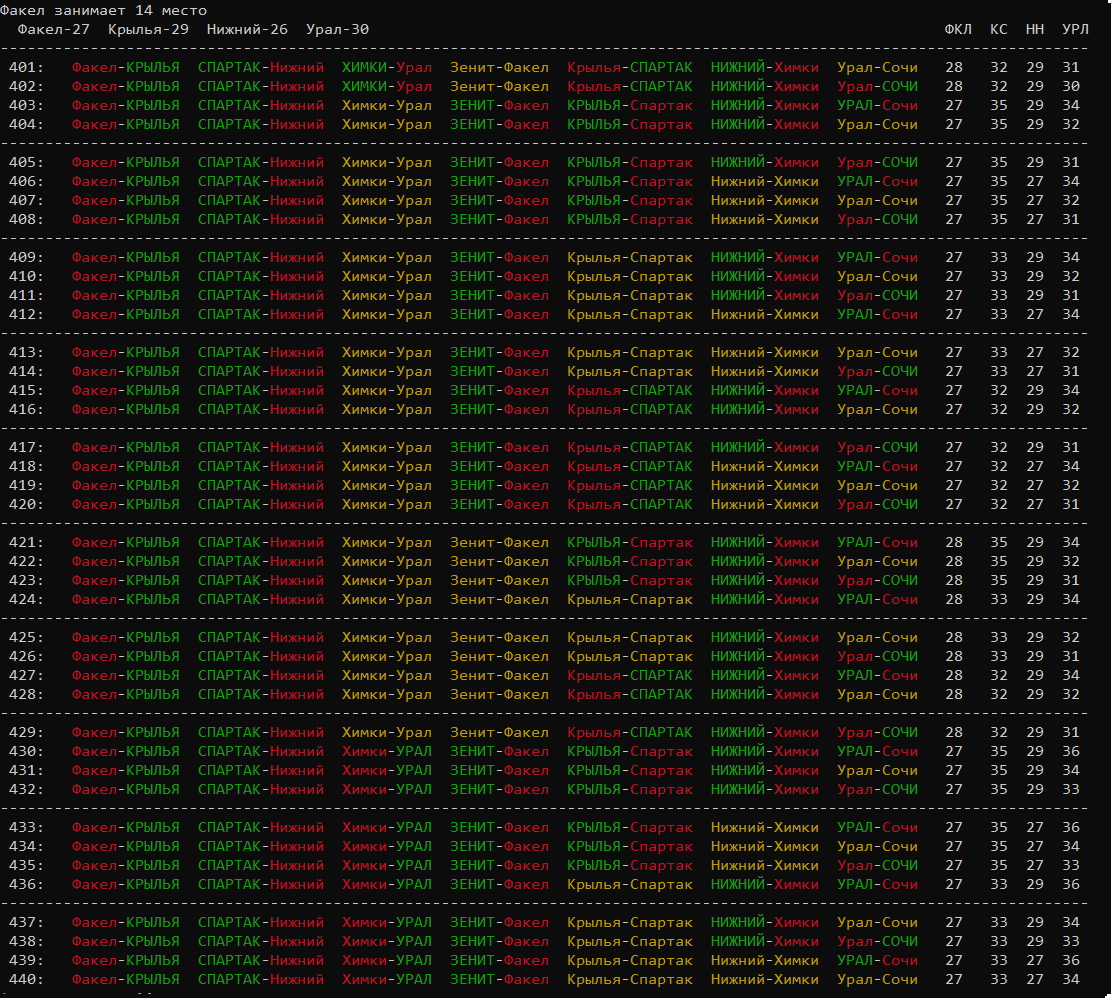Screen dimensions: 1111x998
Task: Click row number "429:"
Action: tap(26, 733)
